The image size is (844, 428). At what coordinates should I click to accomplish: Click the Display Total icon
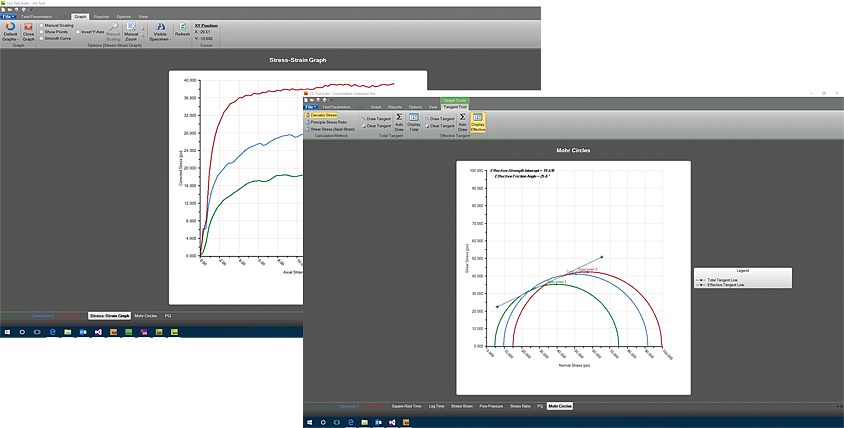coord(414,121)
